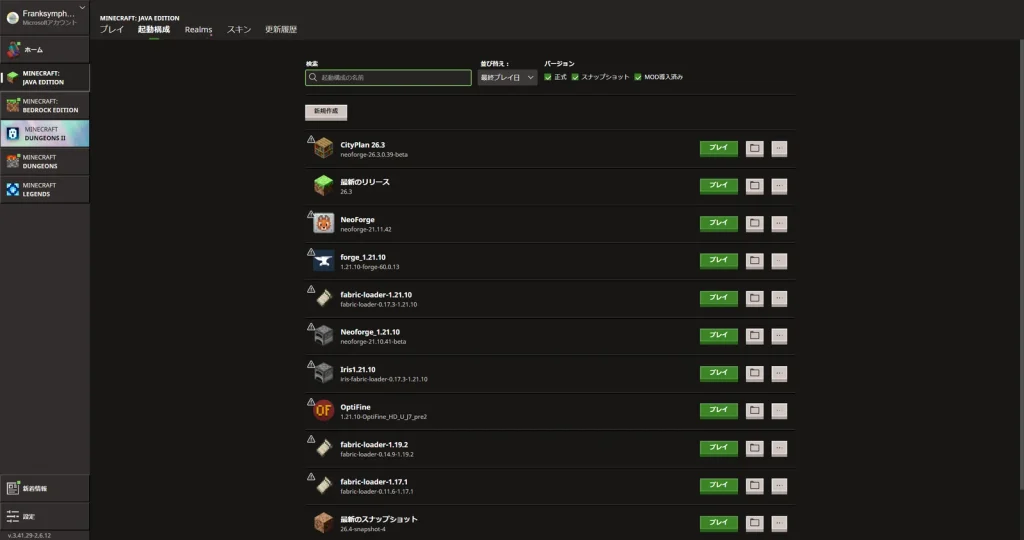
Task: Open more options for CityPlan 26.3
Action: click(x=779, y=148)
